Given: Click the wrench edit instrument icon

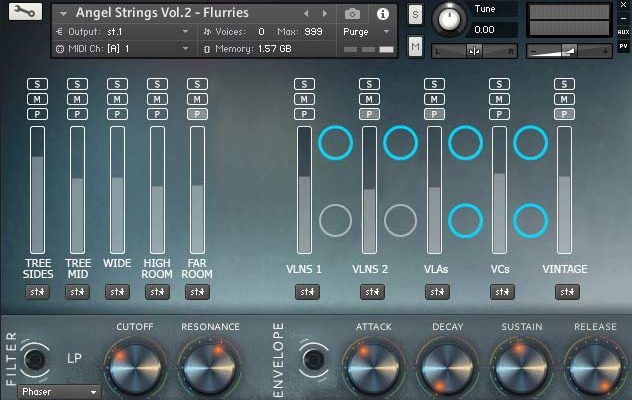Looking at the screenshot, I should [24, 13].
